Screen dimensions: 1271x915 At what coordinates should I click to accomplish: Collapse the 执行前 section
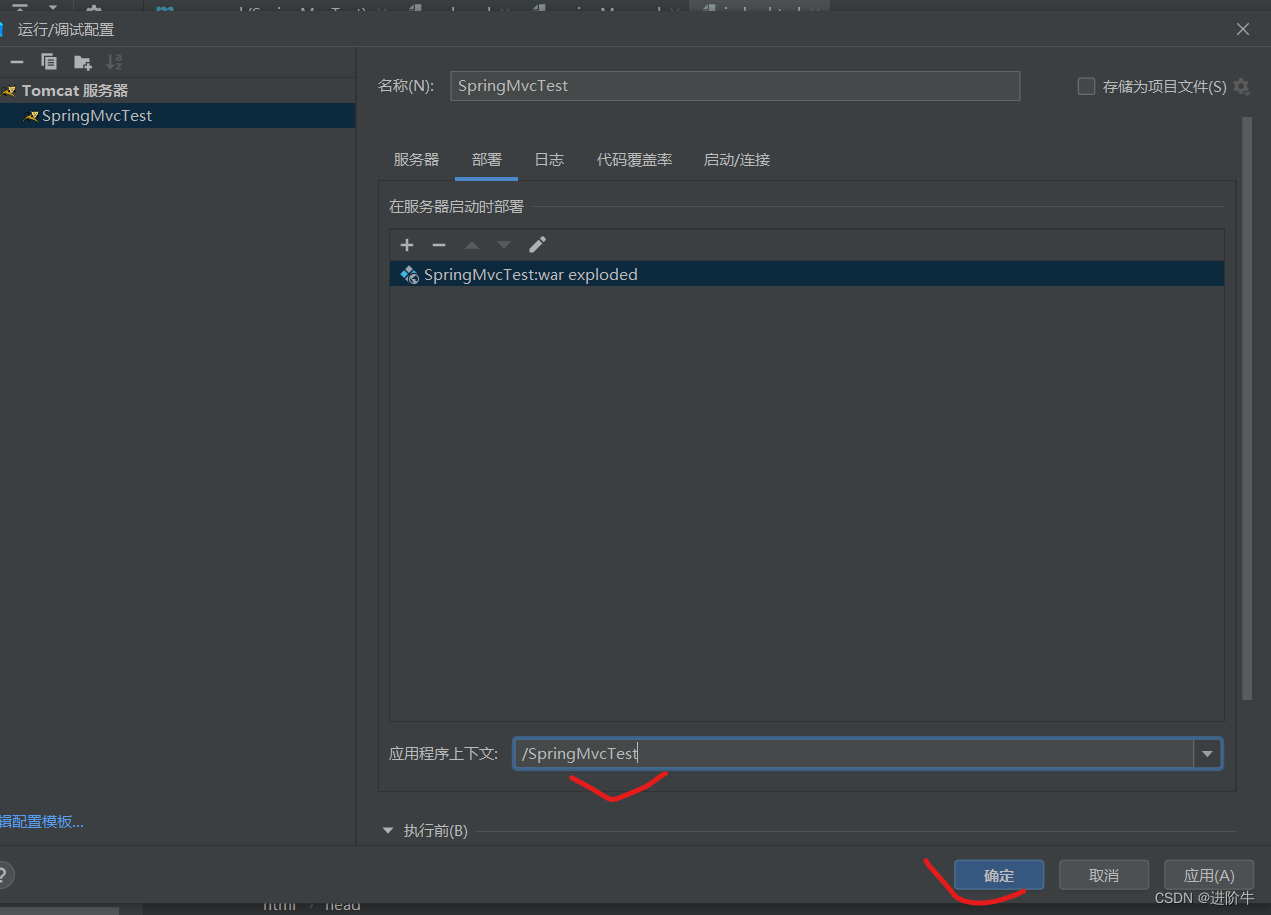[x=389, y=831]
